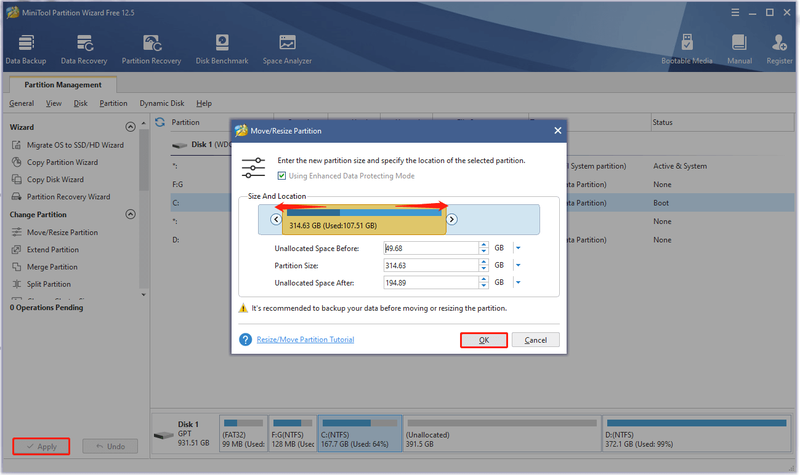
Task: Click the Unallocated Space Before input field
Action: (431, 248)
